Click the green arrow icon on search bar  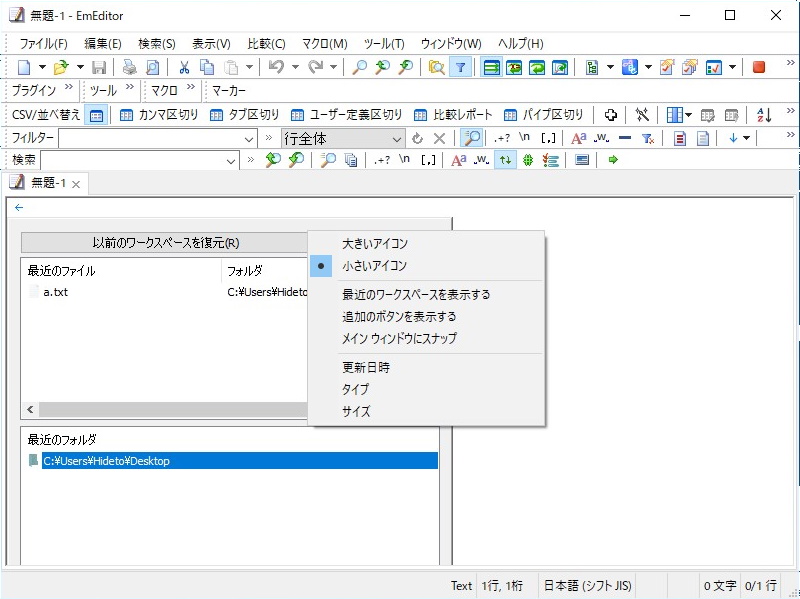(613, 160)
